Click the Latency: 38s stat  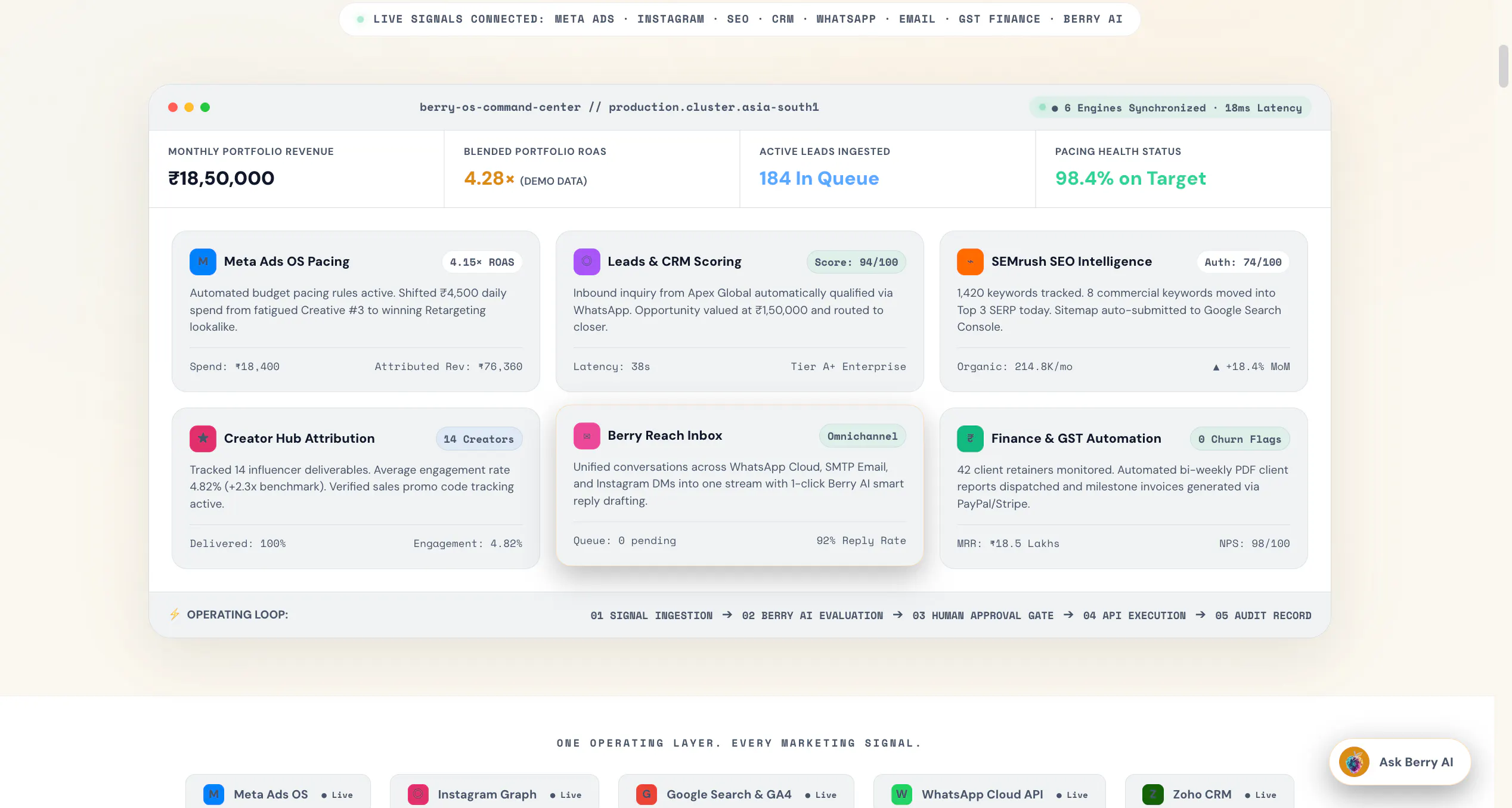[612, 366]
